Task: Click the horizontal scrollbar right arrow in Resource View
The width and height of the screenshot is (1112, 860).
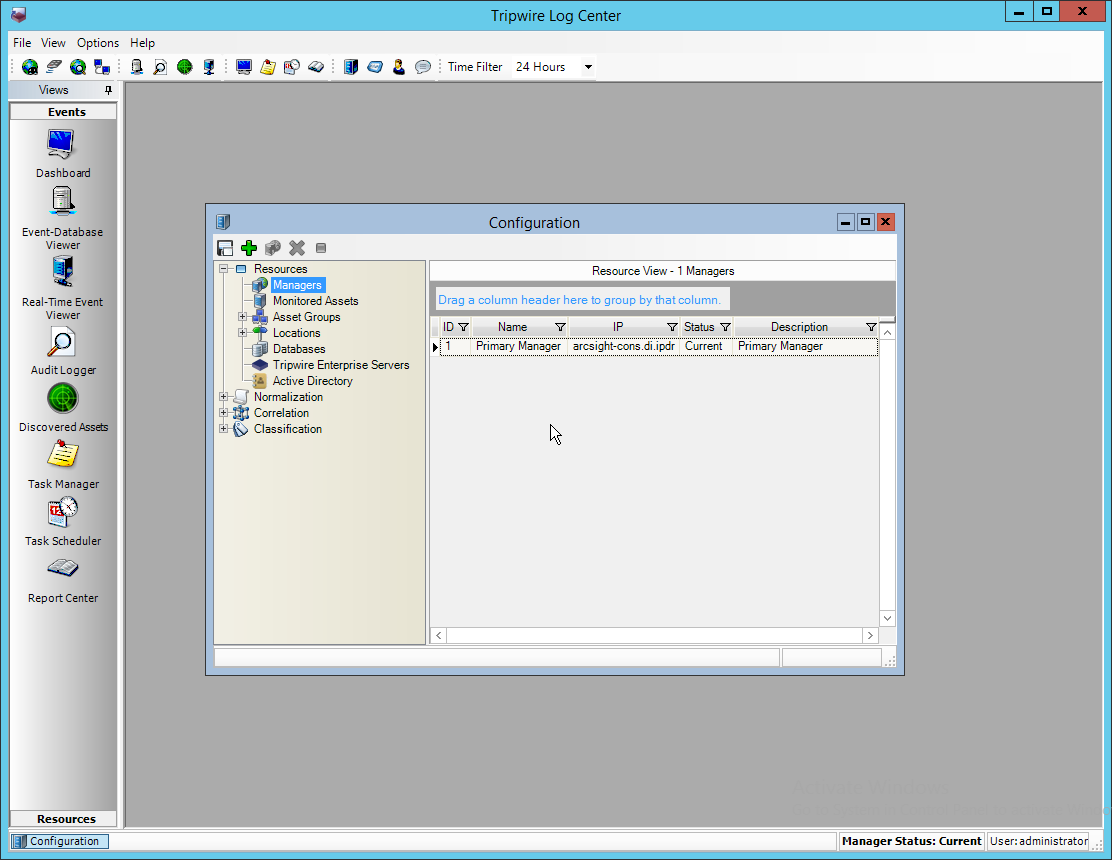Action: [x=870, y=635]
